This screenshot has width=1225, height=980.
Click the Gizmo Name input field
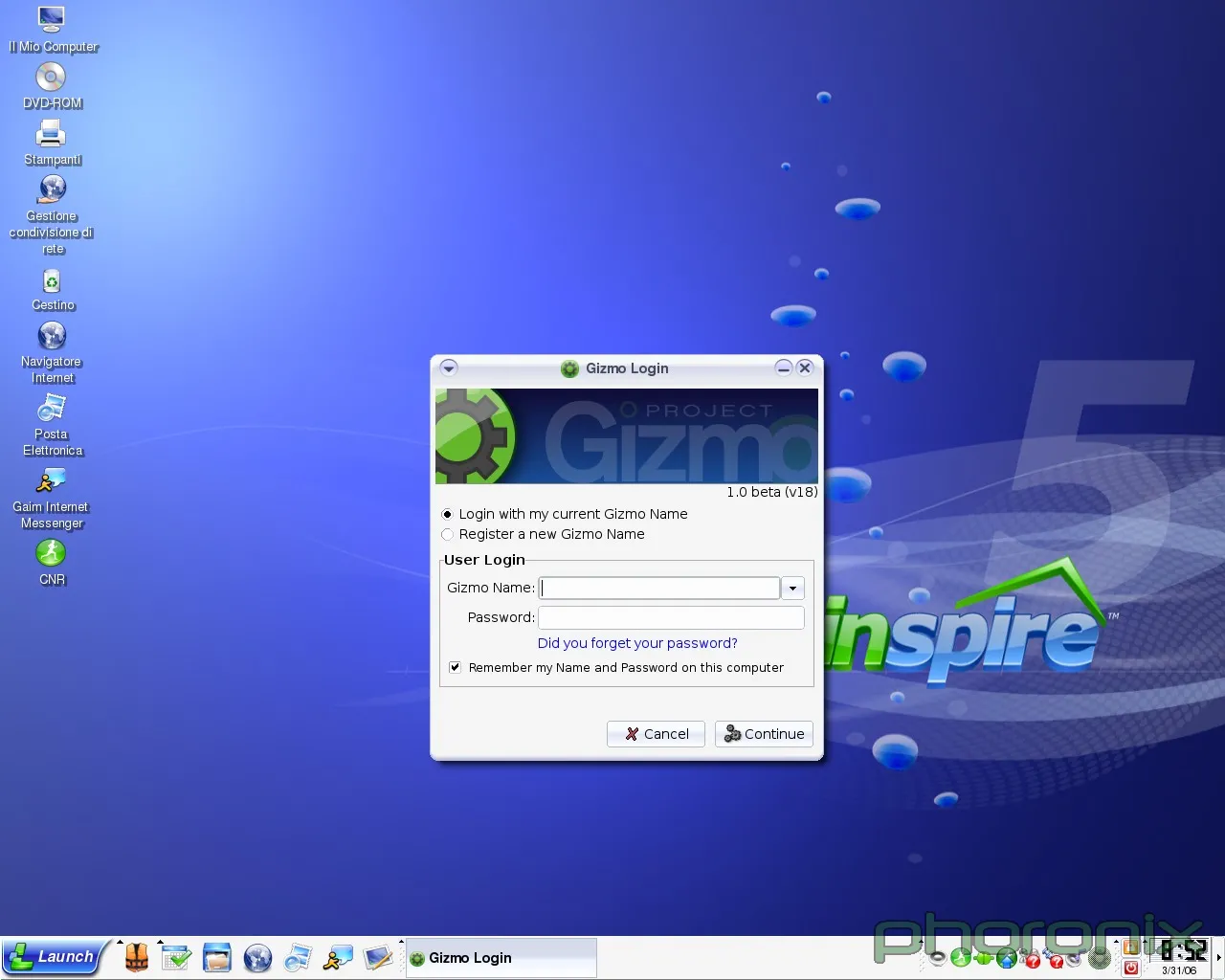coord(659,588)
